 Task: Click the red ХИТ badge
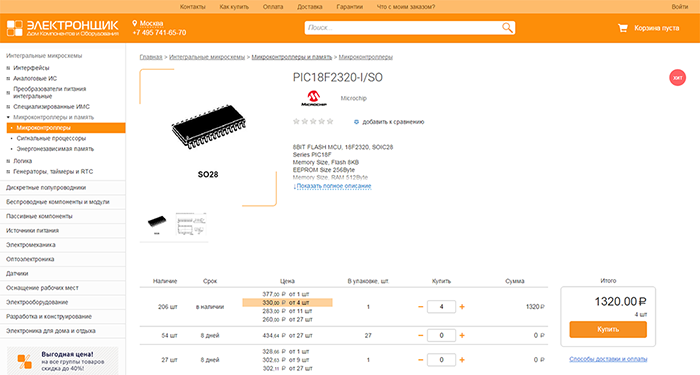click(x=677, y=78)
